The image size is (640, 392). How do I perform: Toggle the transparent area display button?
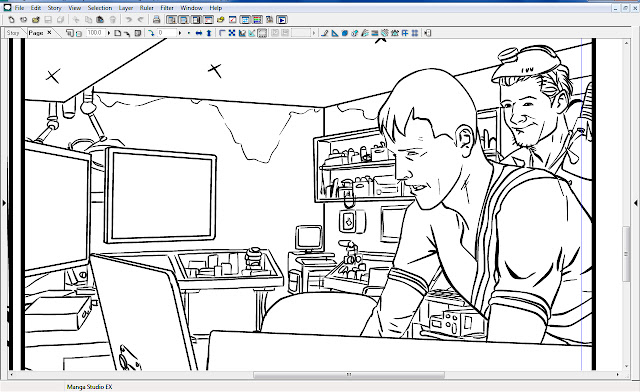coord(262,33)
